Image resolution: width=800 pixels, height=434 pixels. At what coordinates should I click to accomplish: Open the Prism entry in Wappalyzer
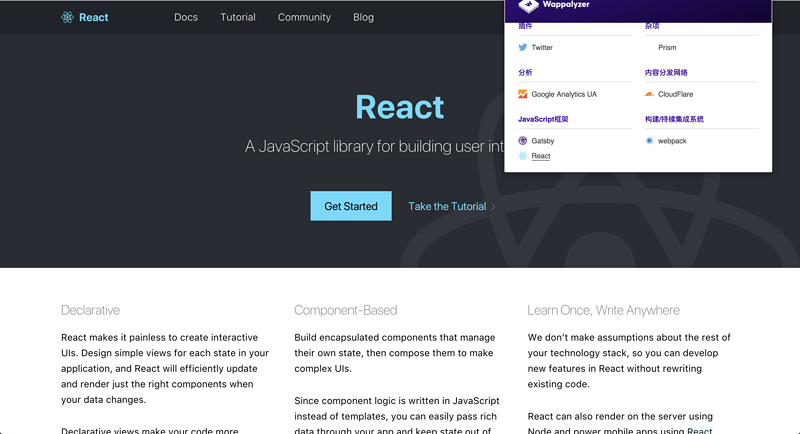coord(667,47)
